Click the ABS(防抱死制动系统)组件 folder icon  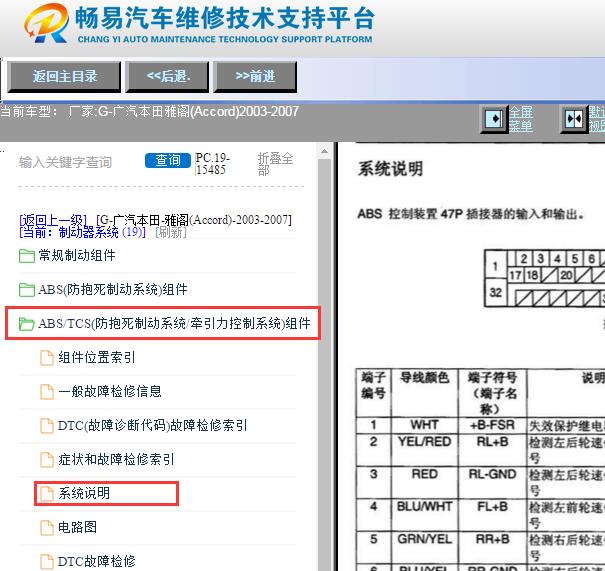(x=27, y=290)
